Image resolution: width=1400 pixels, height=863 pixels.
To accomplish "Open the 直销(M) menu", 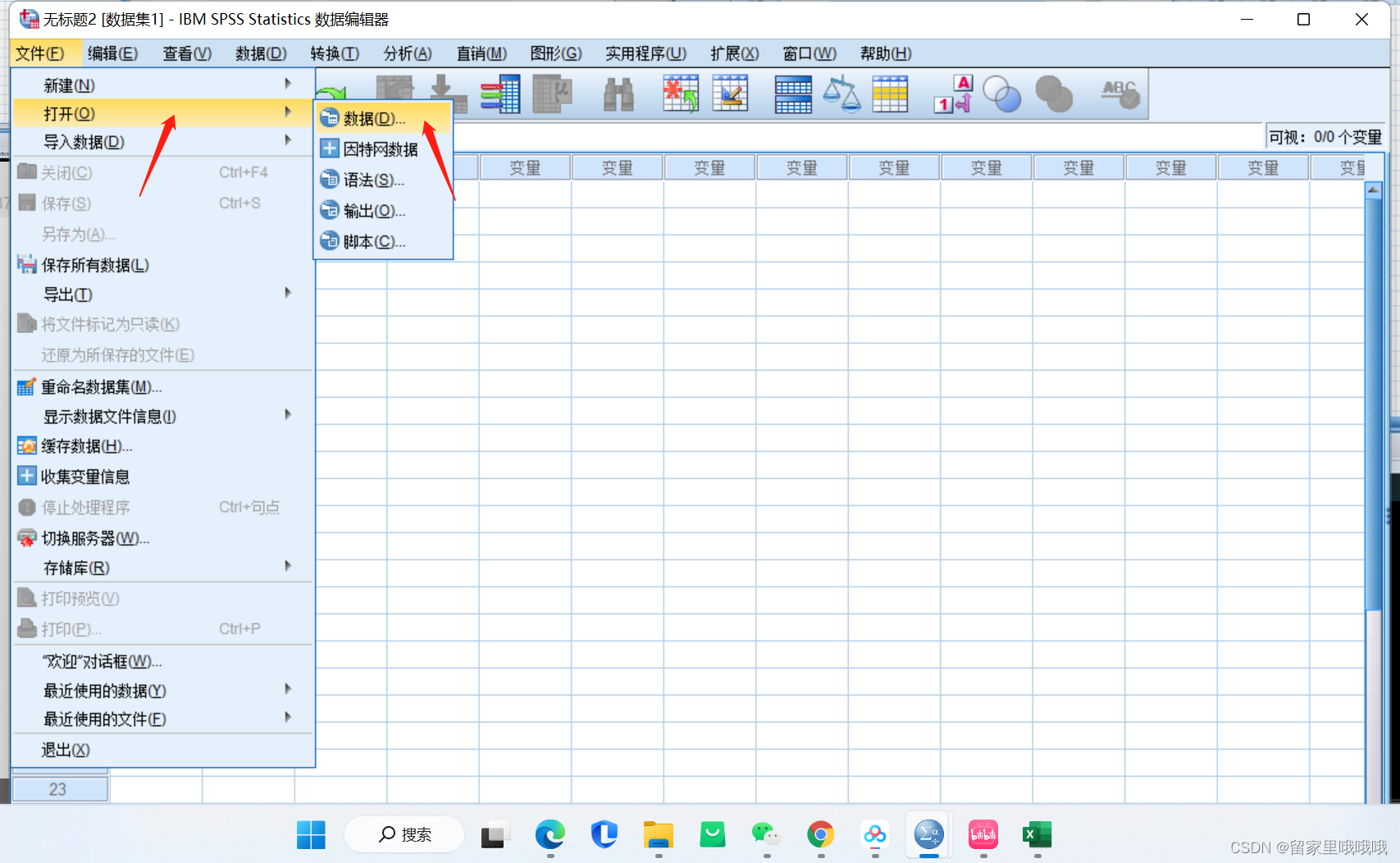I will 481,53.
